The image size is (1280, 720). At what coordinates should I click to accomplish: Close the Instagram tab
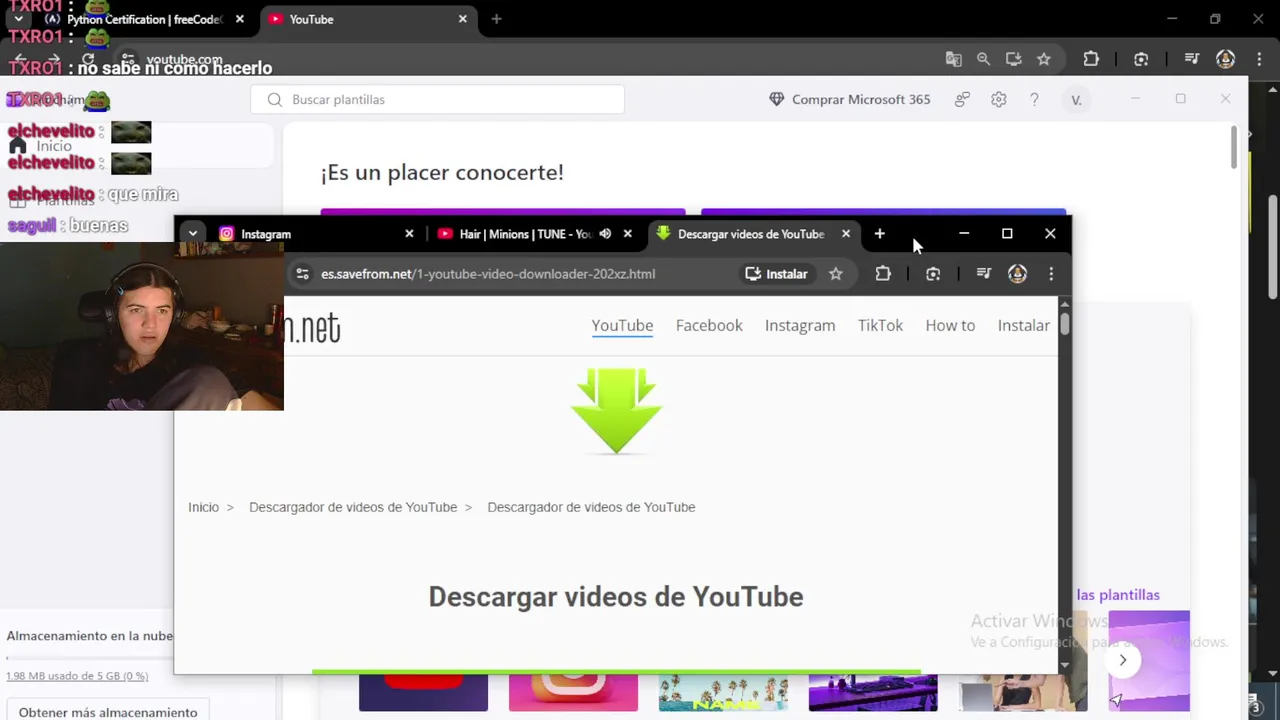pos(409,234)
